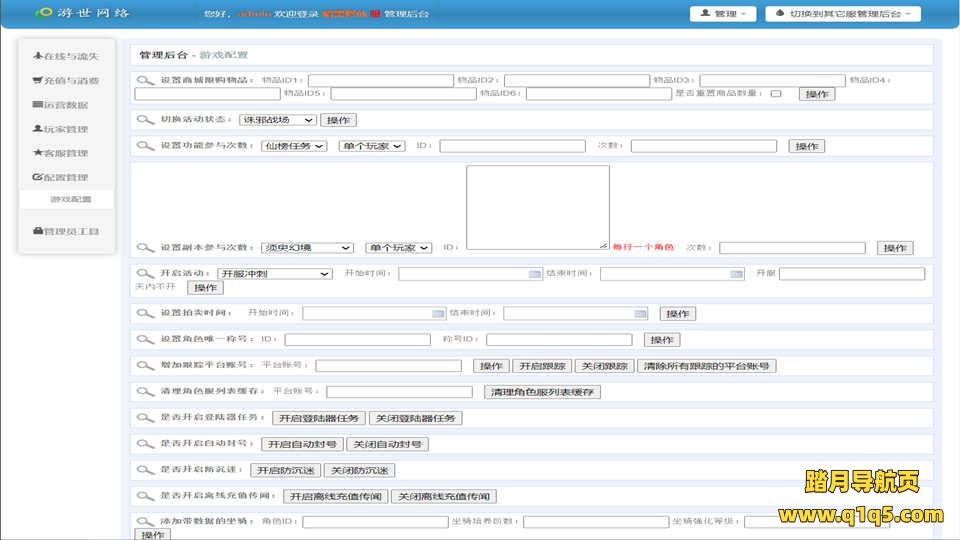Click the 清理角色服列表缓存 button
Image resolution: width=960 pixels, height=540 pixels.
click(x=542, y=392)
